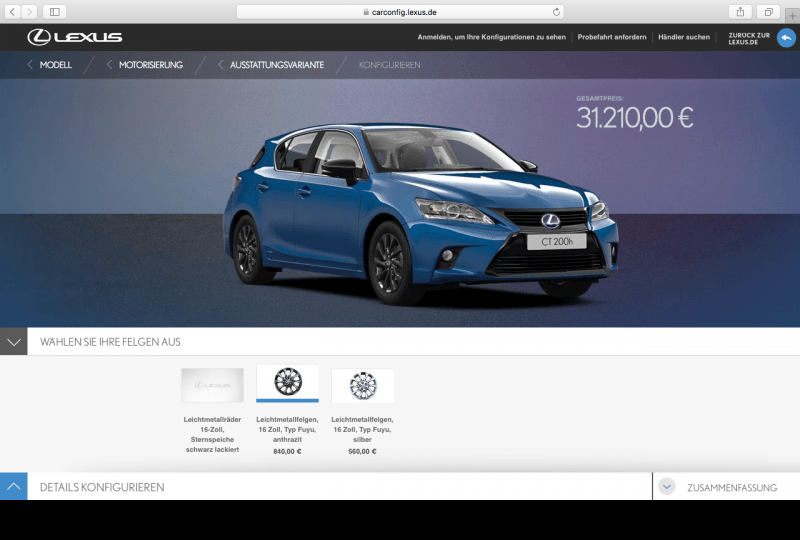800x540 pixels.
Task: Click the Wählen Sie Ihre Felgen aus header
Action: 110,342
